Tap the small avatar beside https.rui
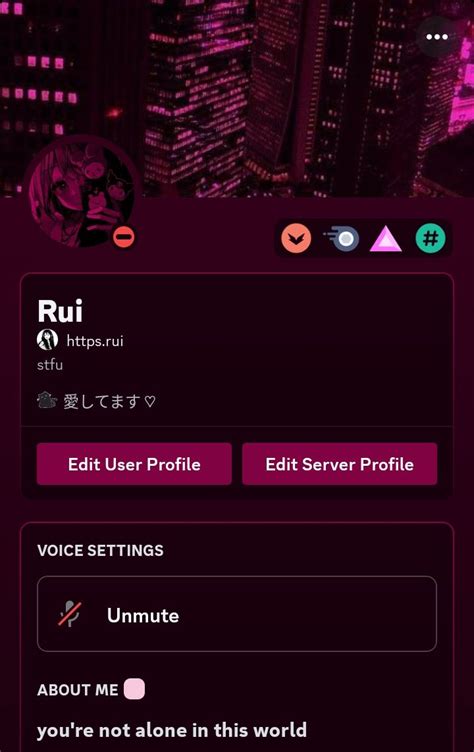The height and width of the screenshot is (752, 474). (47, 340)
